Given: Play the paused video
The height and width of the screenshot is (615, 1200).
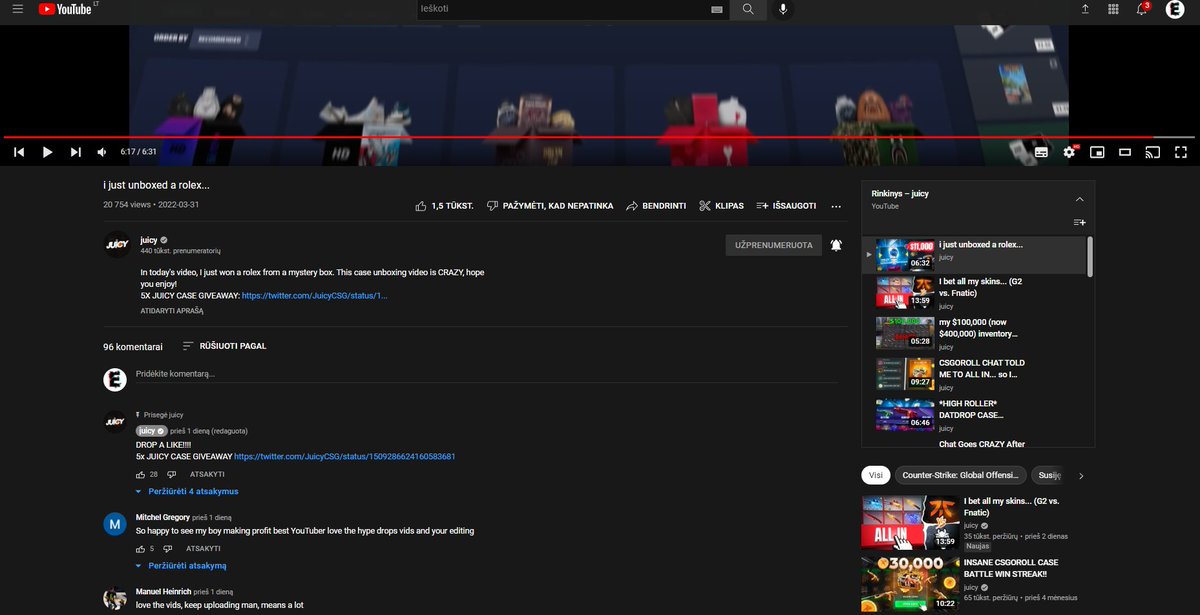Looking at the screenshot, I should tap(47, 152).
